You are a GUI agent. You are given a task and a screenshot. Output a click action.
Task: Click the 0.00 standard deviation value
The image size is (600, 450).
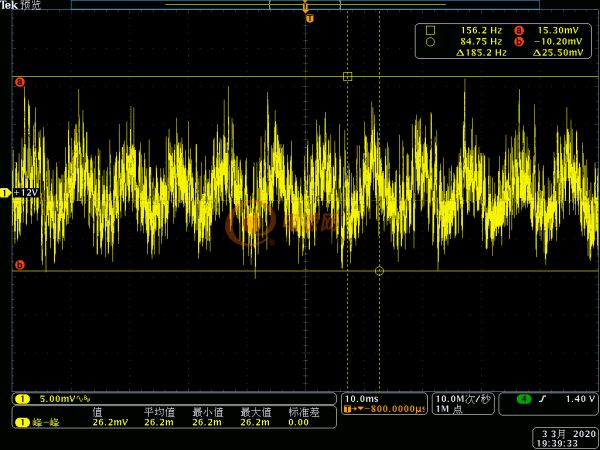(298, 422)
